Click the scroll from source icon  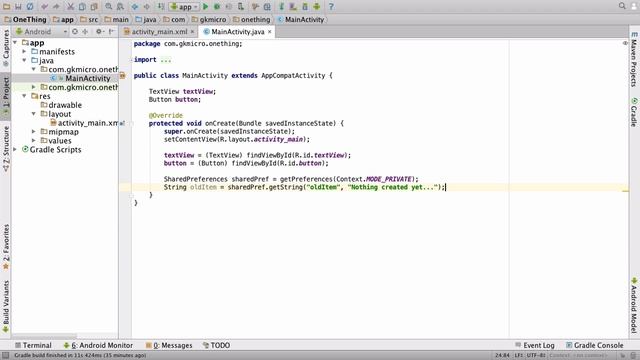75,31
